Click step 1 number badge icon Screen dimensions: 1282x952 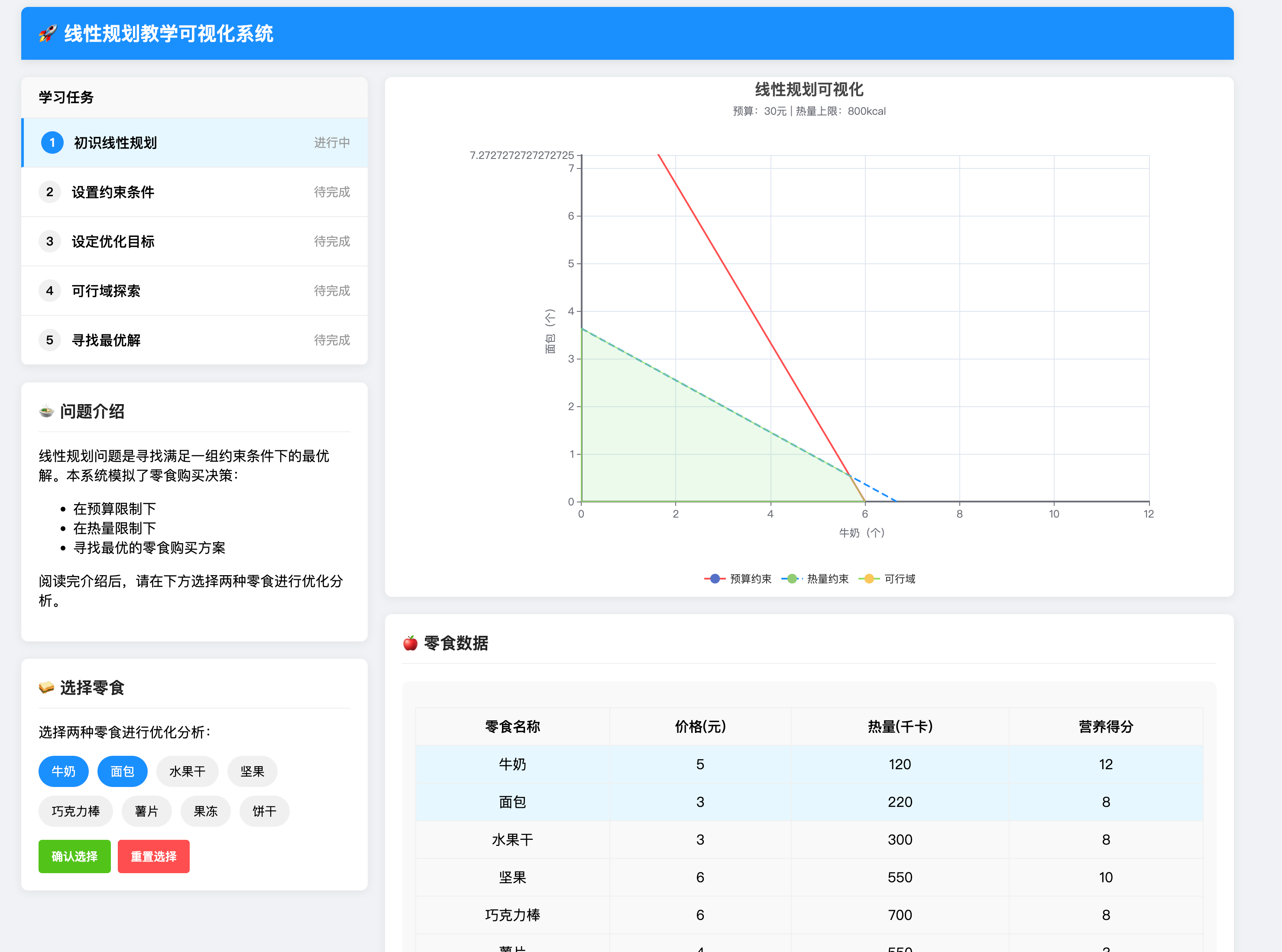click(x=52, y=142)
